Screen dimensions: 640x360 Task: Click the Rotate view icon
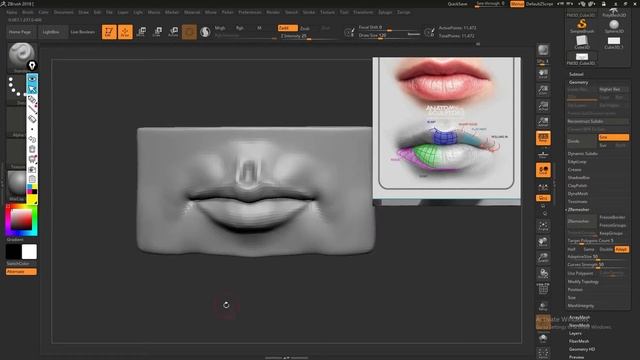click(x=543, y=274)
